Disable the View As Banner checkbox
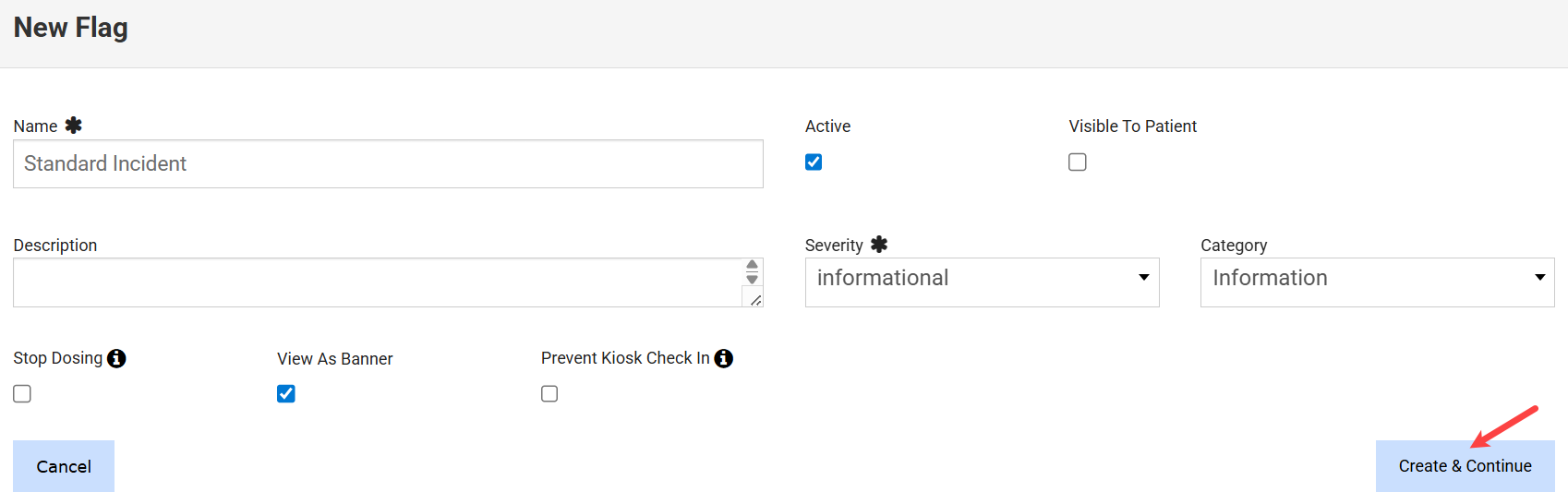Image resolution: width=1568 pixels, height=504 pixels. tap(286, 394)
